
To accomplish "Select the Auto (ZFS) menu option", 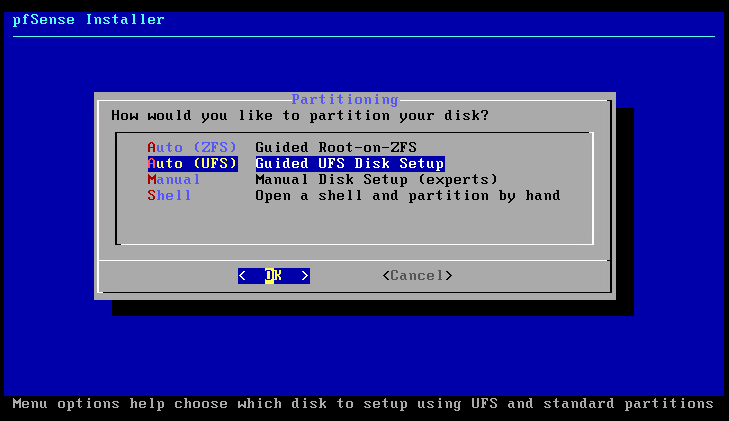I will 192,147.
